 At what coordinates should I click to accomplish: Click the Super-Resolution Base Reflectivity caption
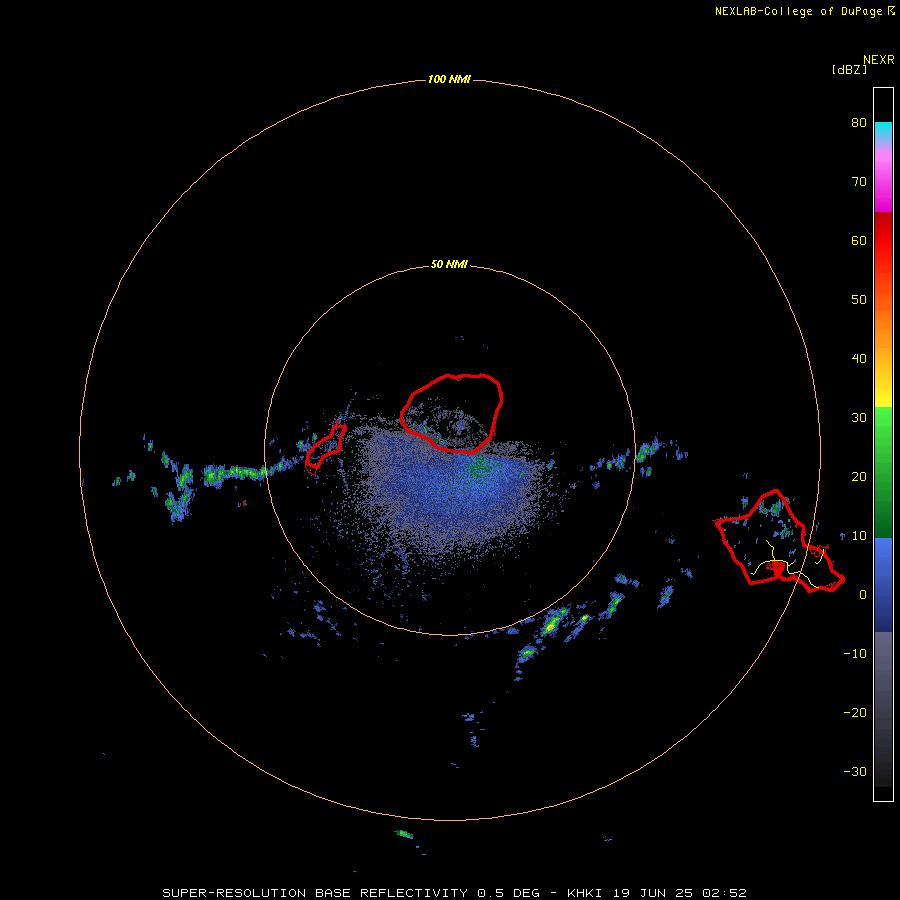coord(454,893)
